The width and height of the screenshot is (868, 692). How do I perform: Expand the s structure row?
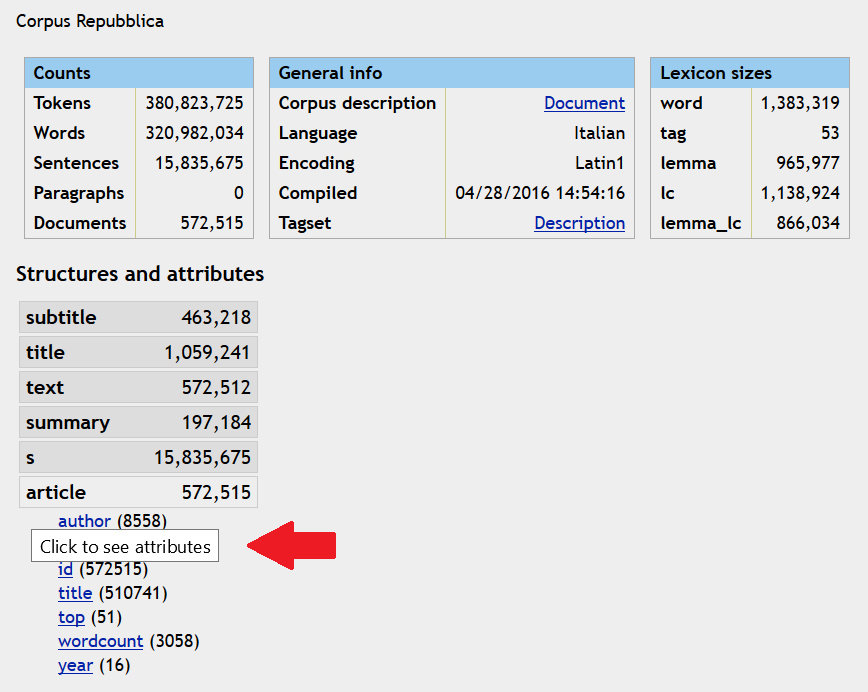pyautogui.click(x=138, y=457)
